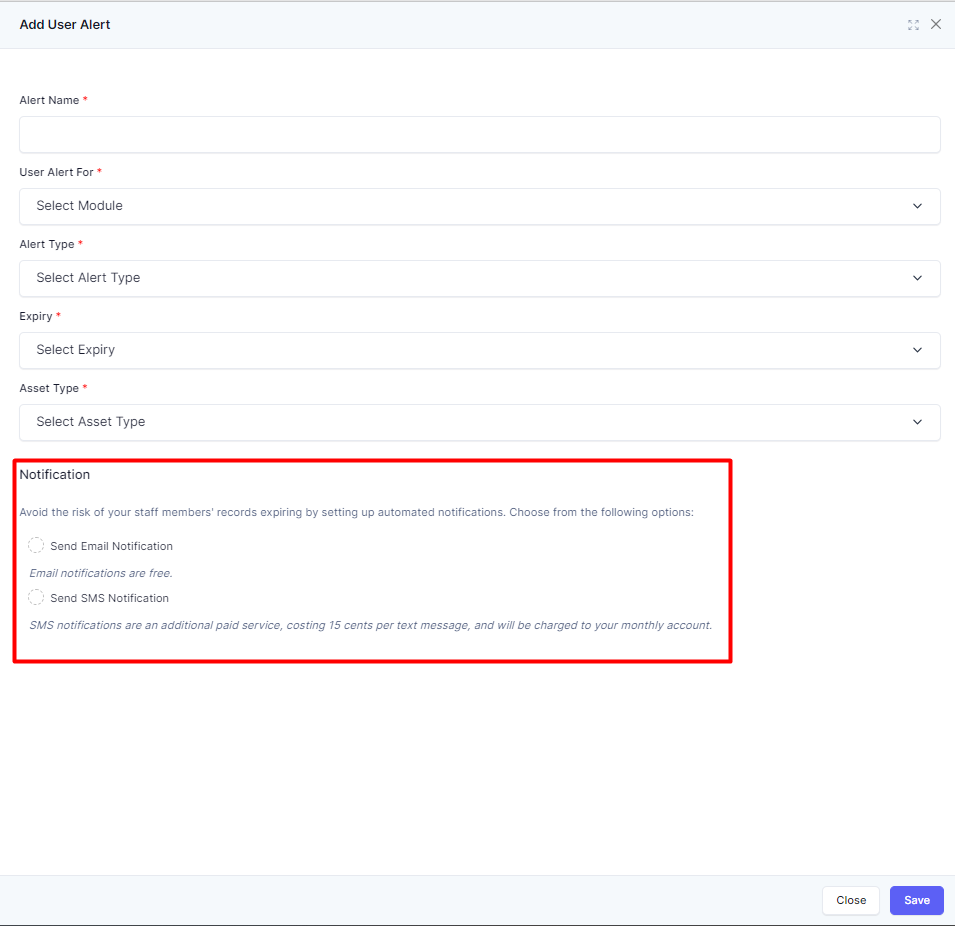Viewport: 955px width, 926px height.
Task: Click the Notification section heading
Action: coord(55,475)
